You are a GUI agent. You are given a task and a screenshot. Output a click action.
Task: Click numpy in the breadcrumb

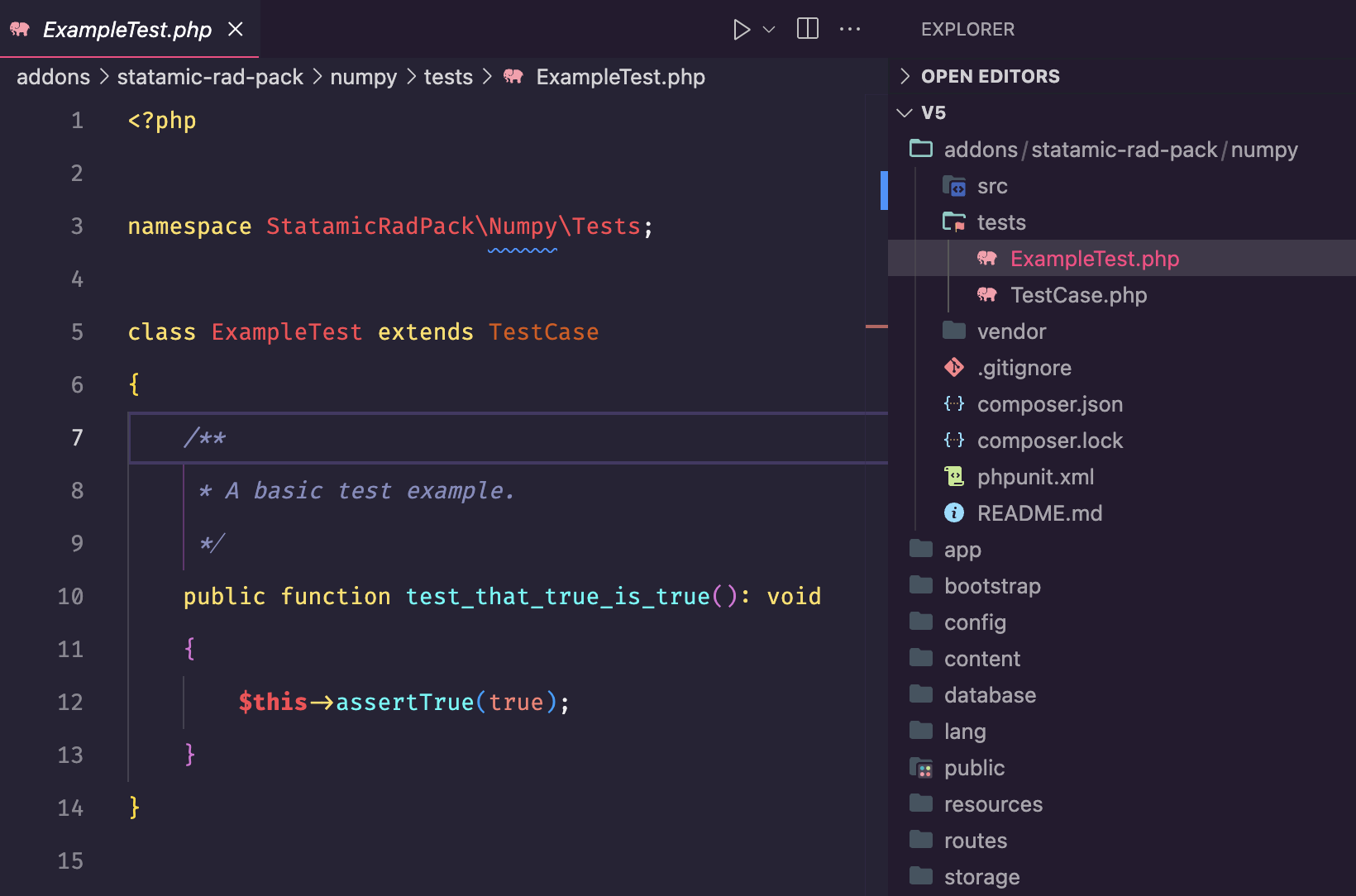364,77
